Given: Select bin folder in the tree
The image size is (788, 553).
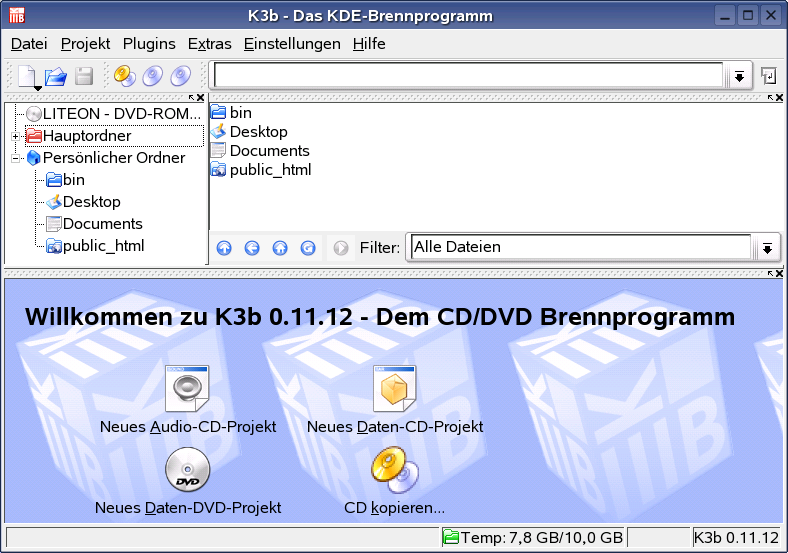Looking at the screenshot, I should [65, 180].
